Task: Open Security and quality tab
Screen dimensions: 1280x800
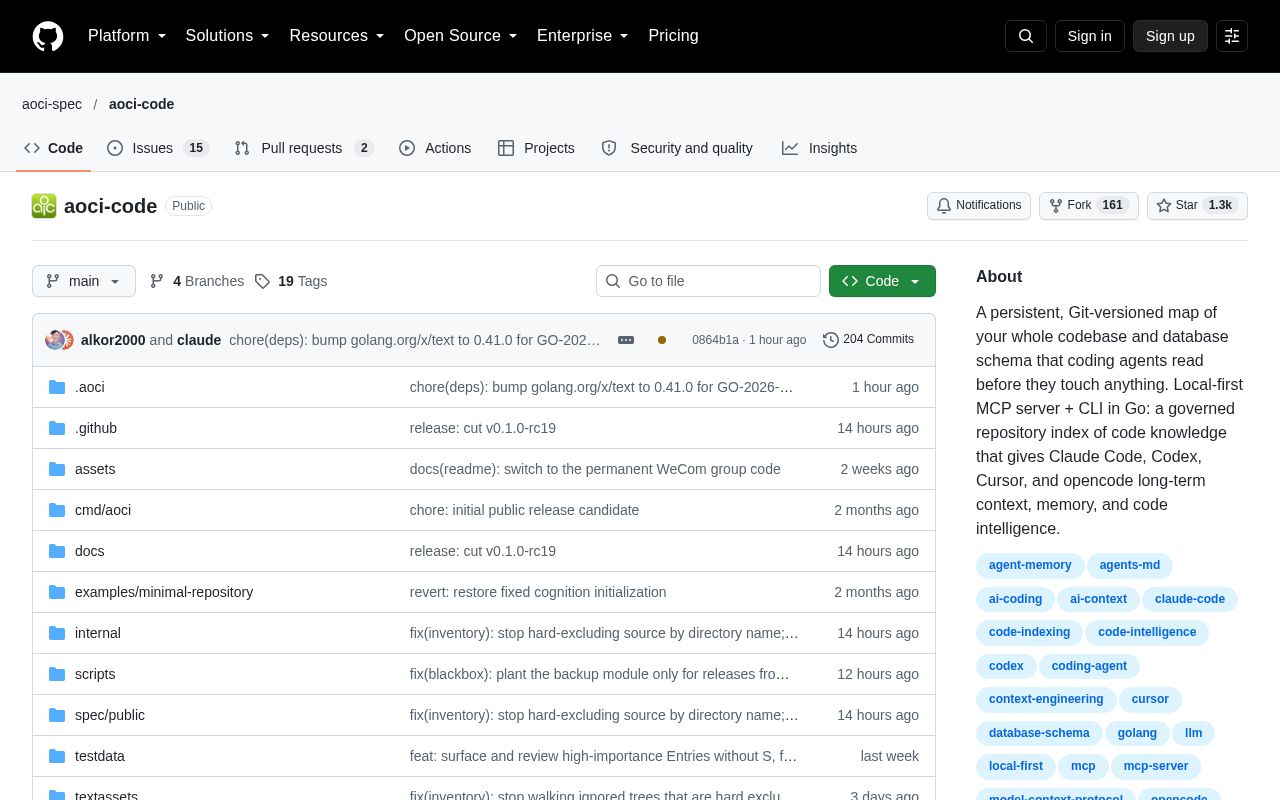Action: [677, 148]
